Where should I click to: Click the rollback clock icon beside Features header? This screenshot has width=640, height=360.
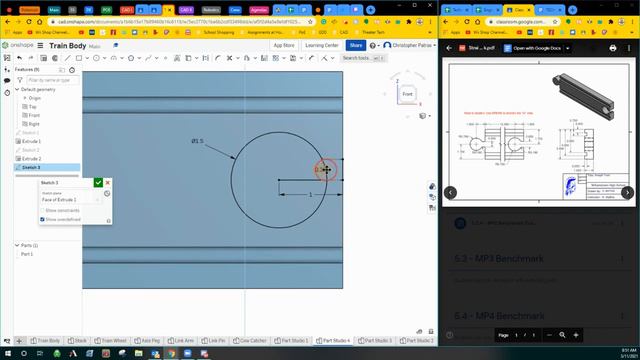tap(72, 70)
